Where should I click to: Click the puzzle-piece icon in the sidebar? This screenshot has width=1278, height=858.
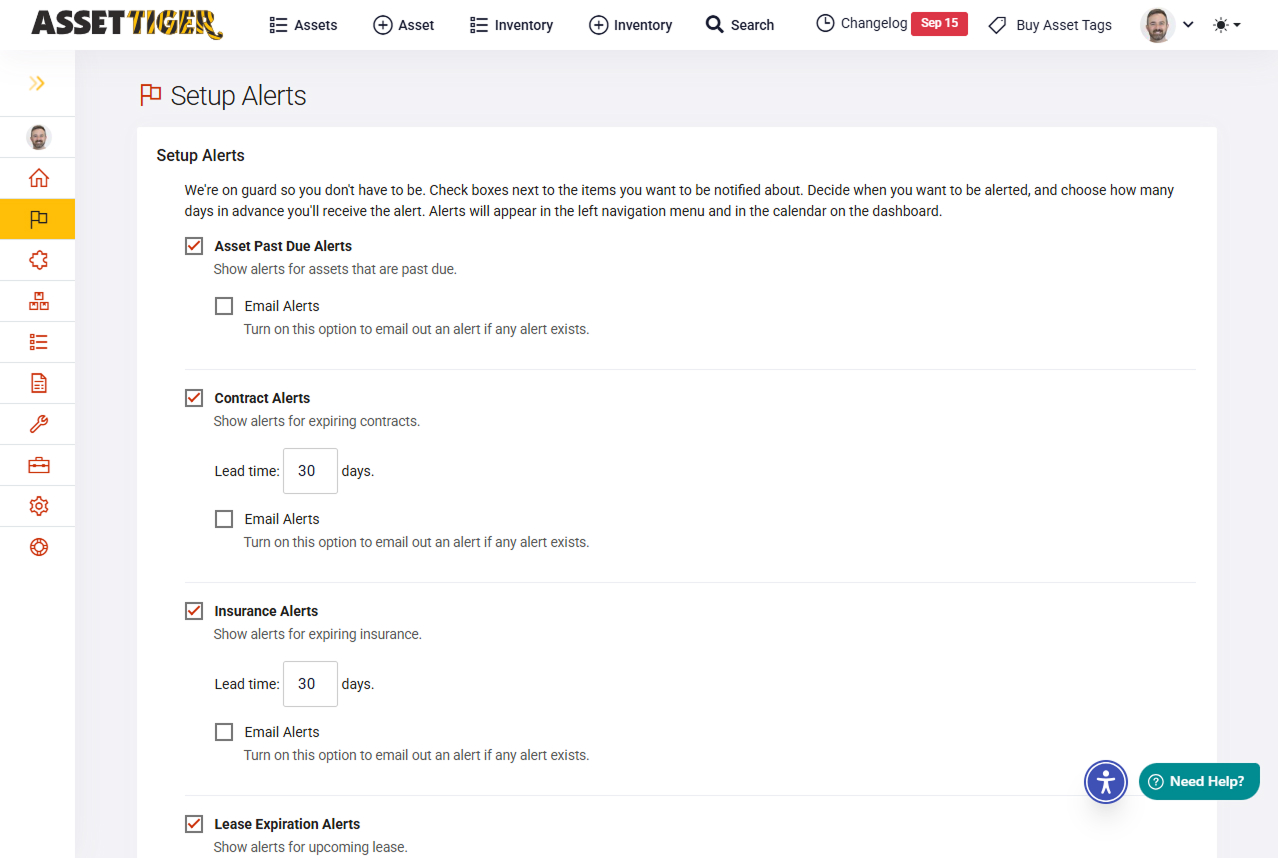click(38, 260)
